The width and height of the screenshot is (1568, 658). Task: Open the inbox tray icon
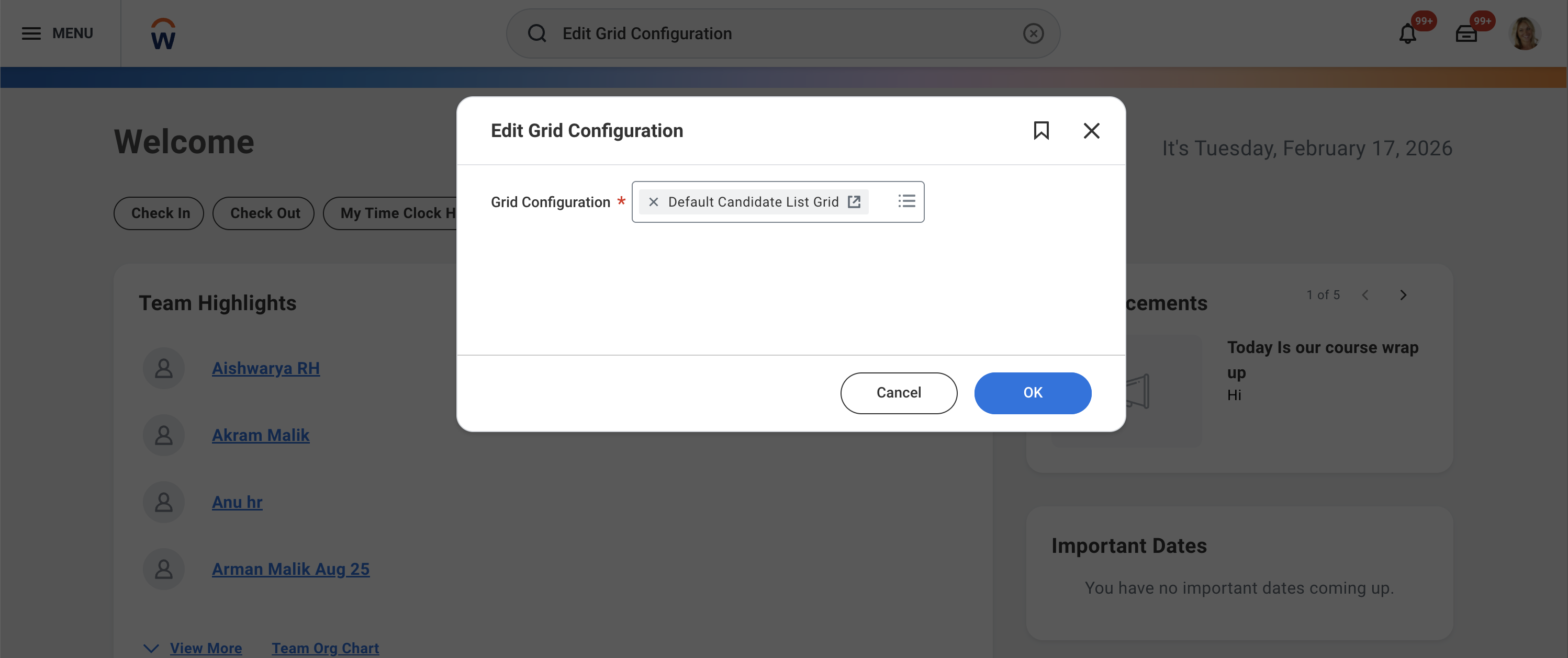coord(1466,34)
